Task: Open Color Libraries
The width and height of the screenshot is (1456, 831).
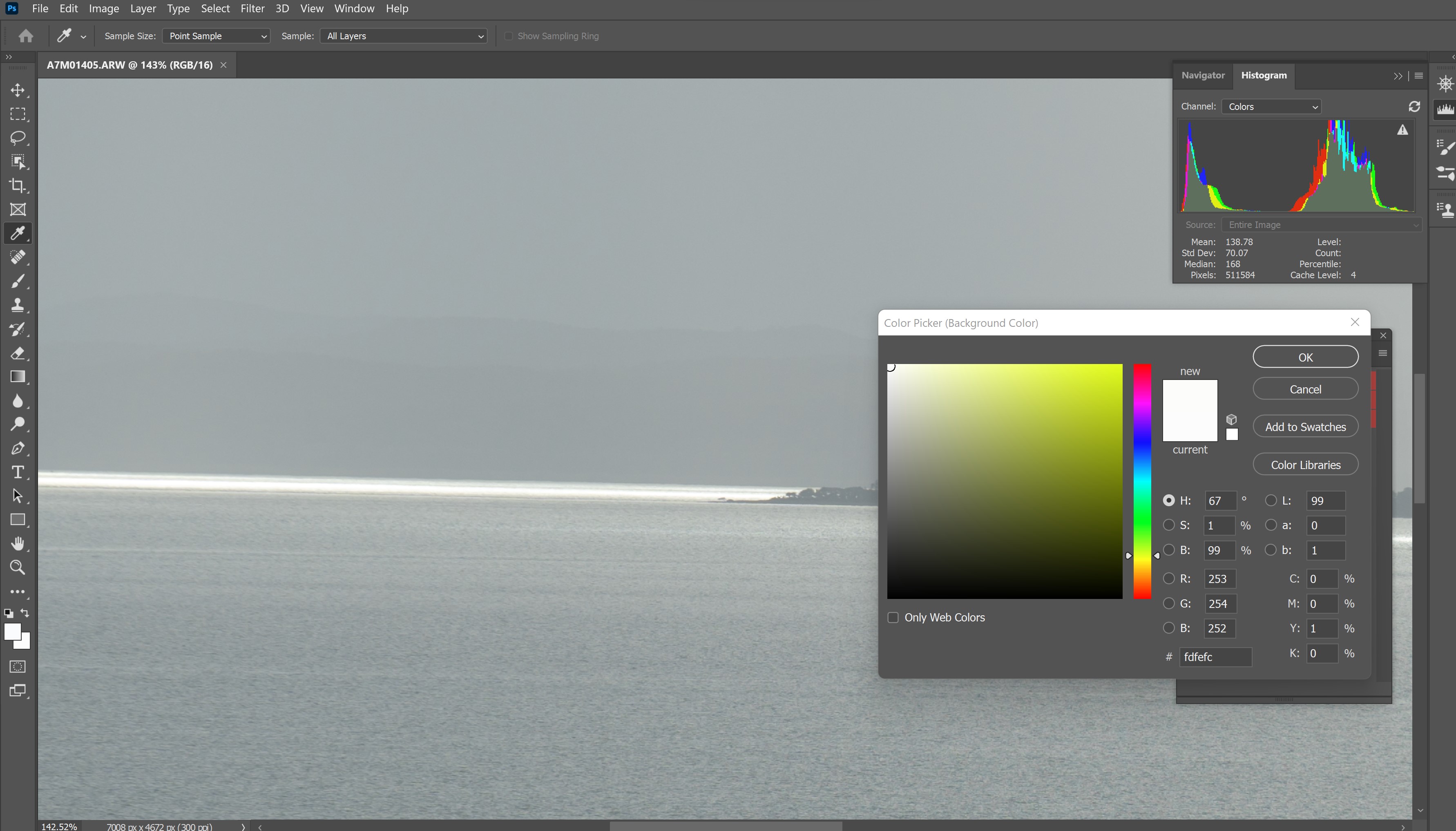Action: 1305,465
